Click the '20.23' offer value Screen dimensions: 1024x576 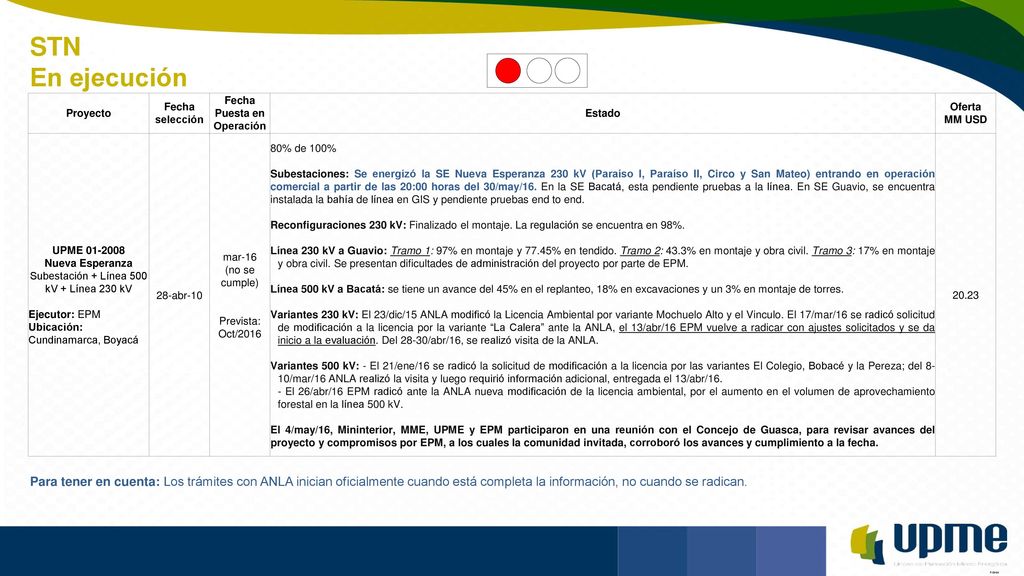(x=965, y=295)
